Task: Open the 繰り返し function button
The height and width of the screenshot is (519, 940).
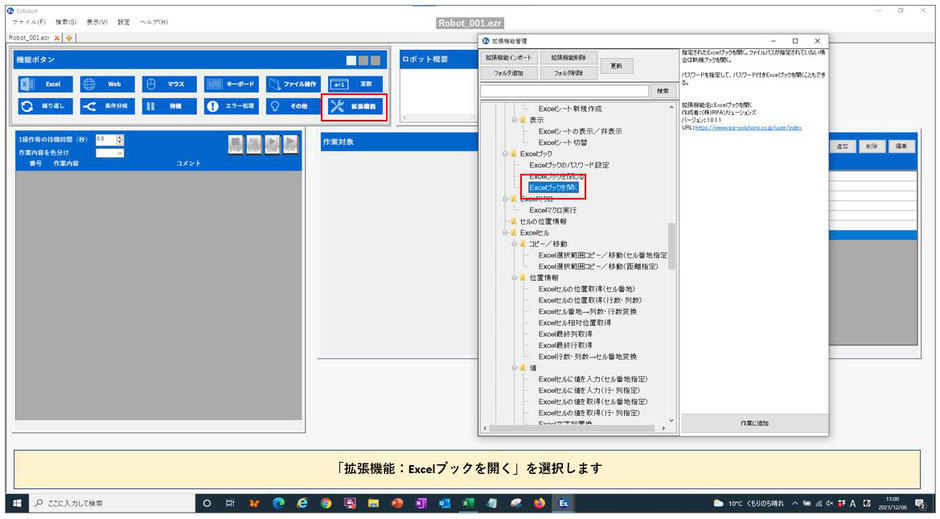Action: click(46, 106)
